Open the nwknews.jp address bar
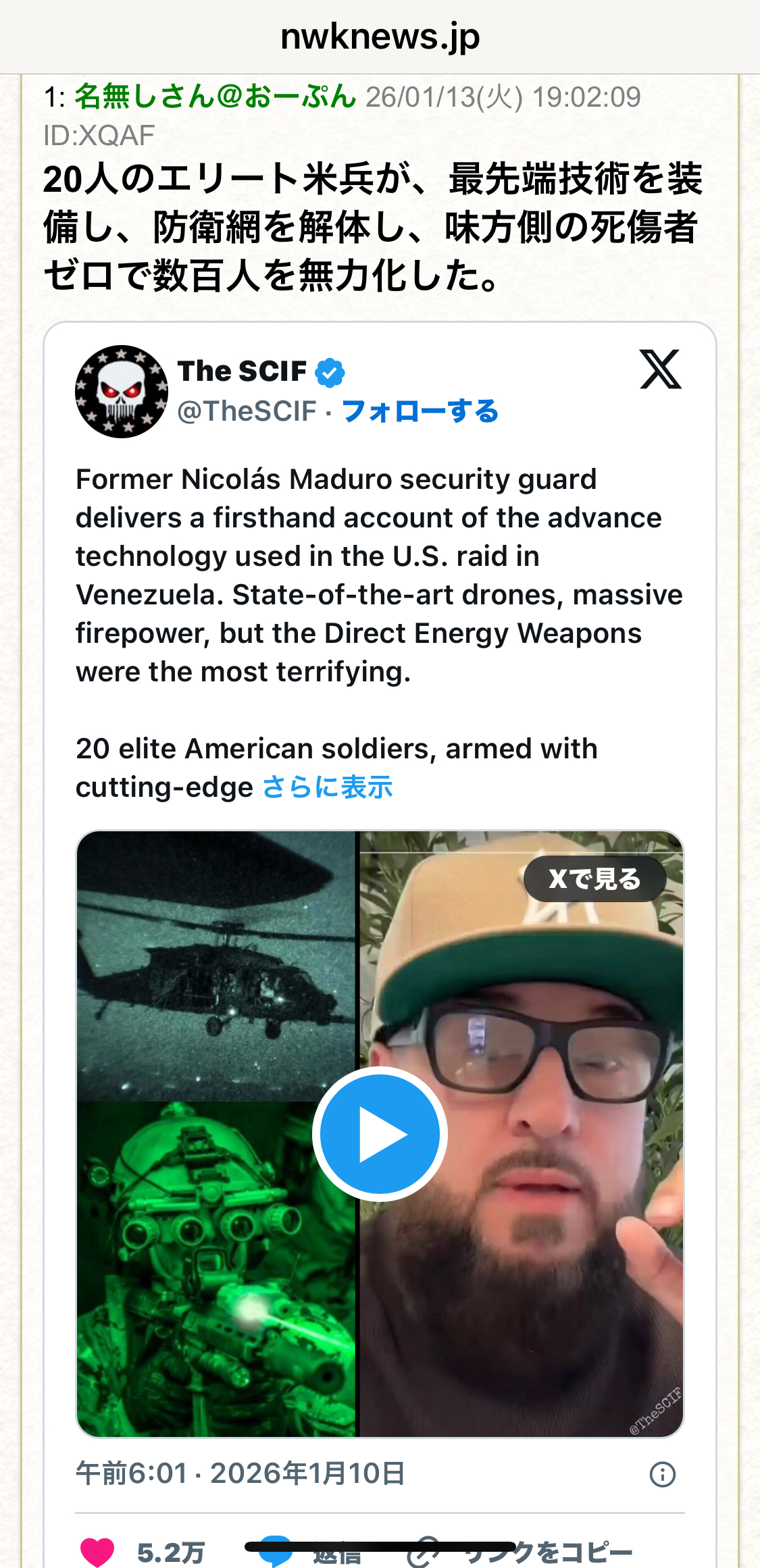This screenshot has height=1568, width=760. pyautogui.click(x=380, y=36)
